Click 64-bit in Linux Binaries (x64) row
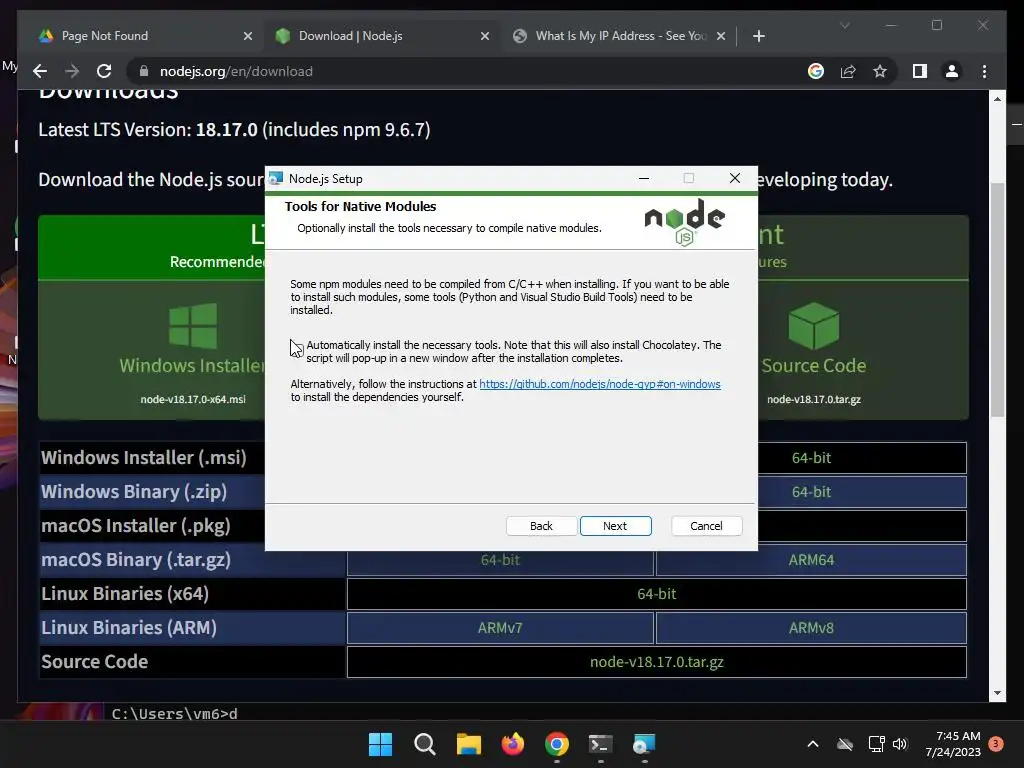The image size is (1024, 768). coord(656,594)
